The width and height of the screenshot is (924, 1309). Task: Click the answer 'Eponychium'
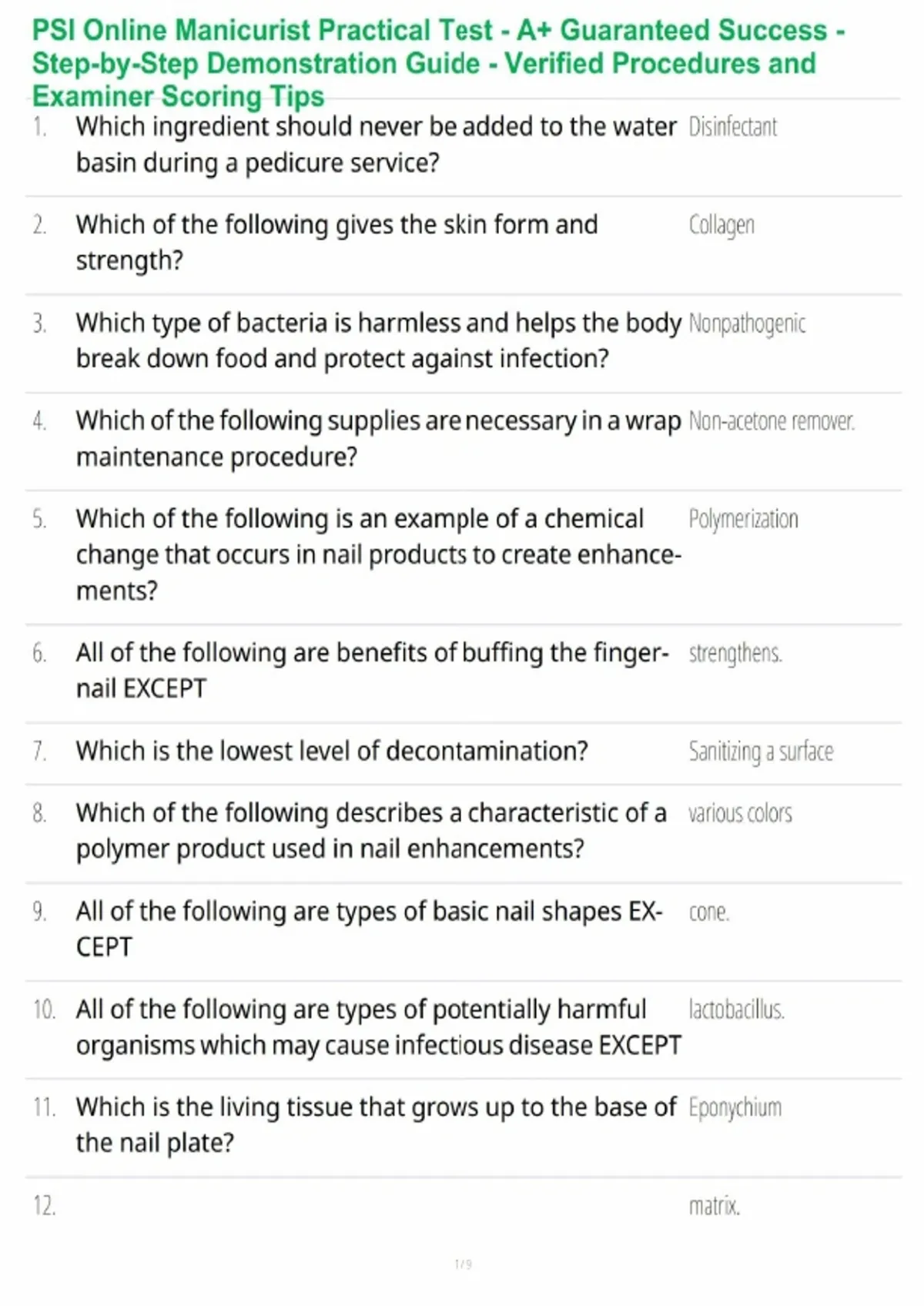click(735, 1108)
